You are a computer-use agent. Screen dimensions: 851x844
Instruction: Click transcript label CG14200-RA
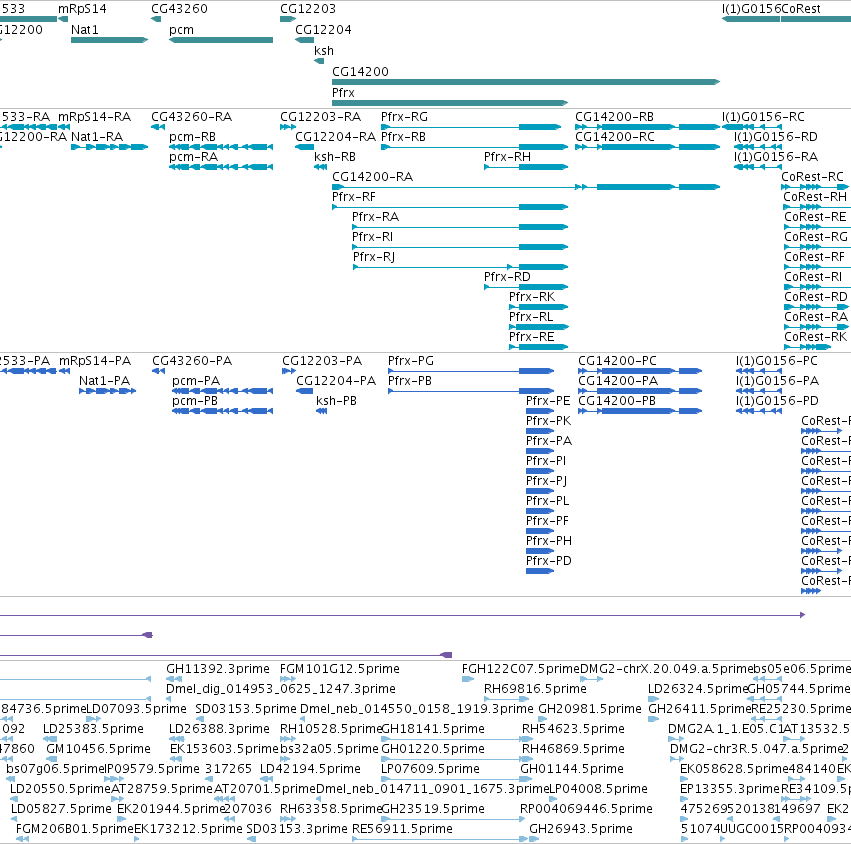(x=373, y=177)
